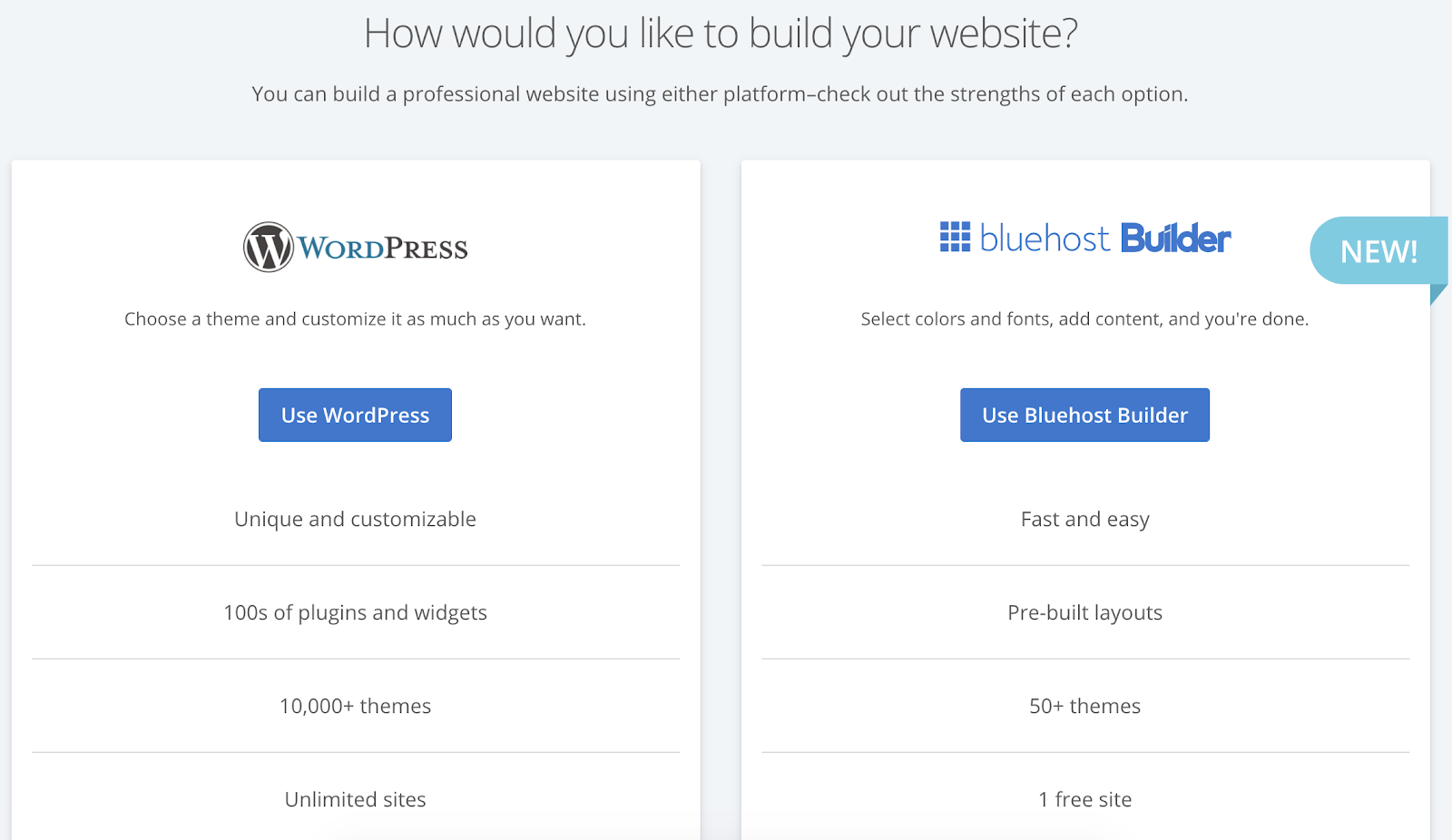
Task: Click the subtitle about professional website platforms
Action: pyautogui.click(x=720, y=94)
